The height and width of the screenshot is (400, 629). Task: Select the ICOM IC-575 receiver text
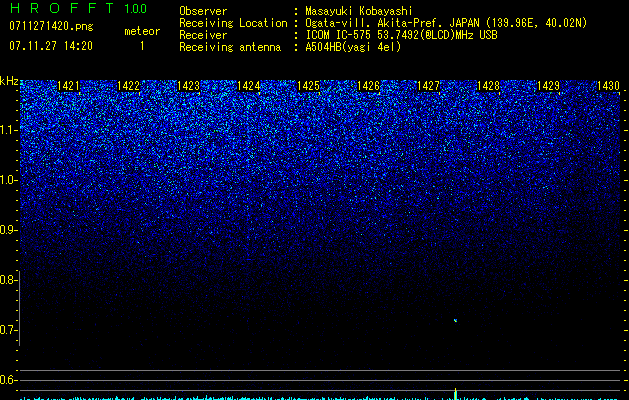click(x=402, y=35)
